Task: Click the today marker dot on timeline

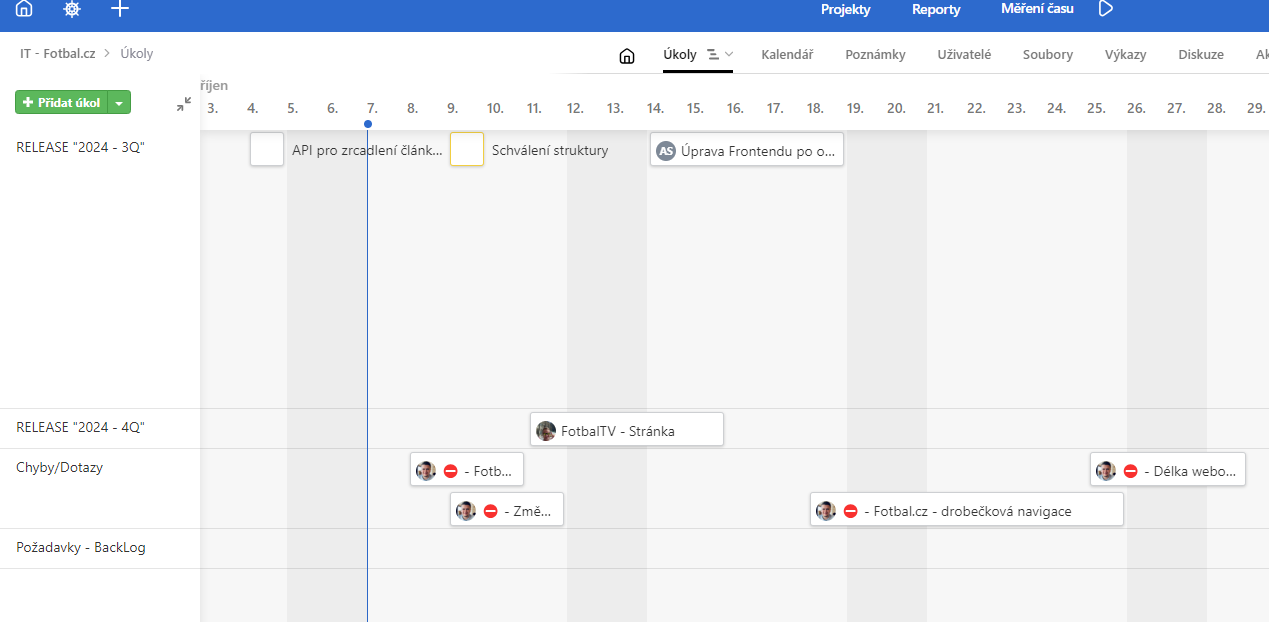Action: (368, 124)
